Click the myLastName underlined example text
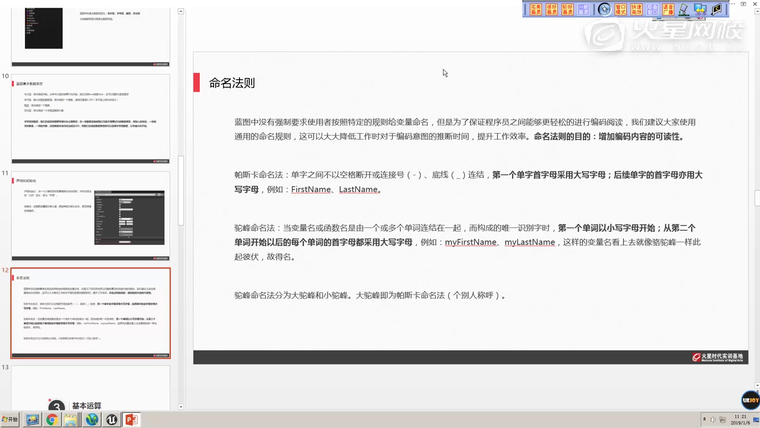 click(529, 242)
